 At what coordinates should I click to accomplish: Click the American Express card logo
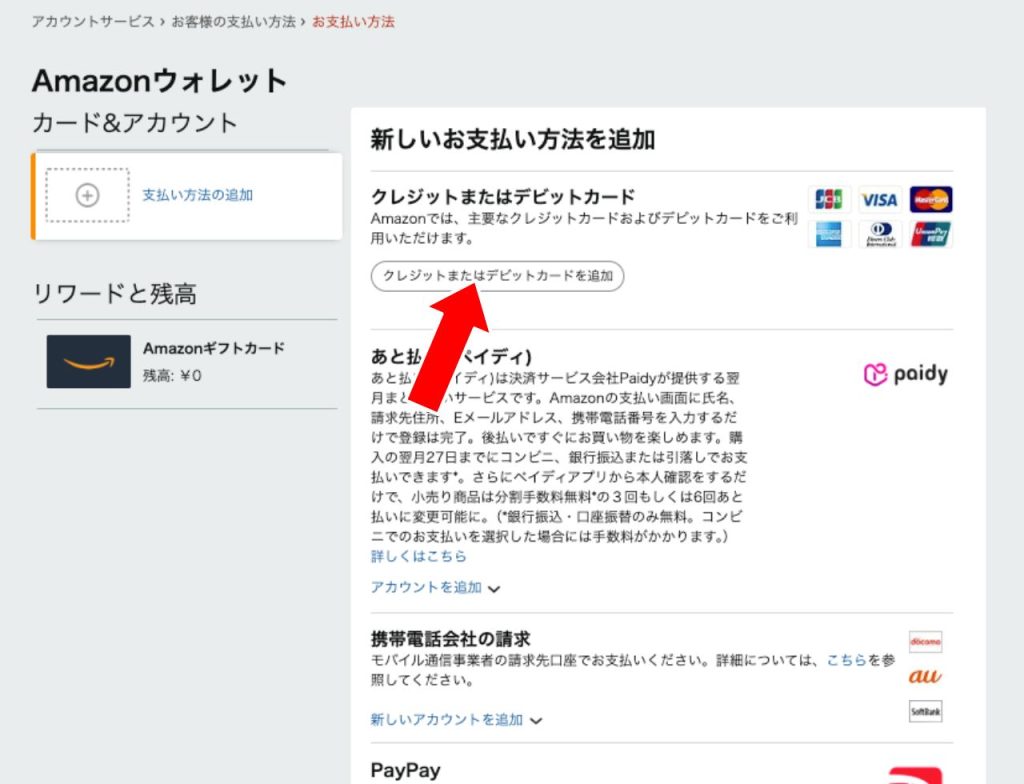click(x=827, y=235)
